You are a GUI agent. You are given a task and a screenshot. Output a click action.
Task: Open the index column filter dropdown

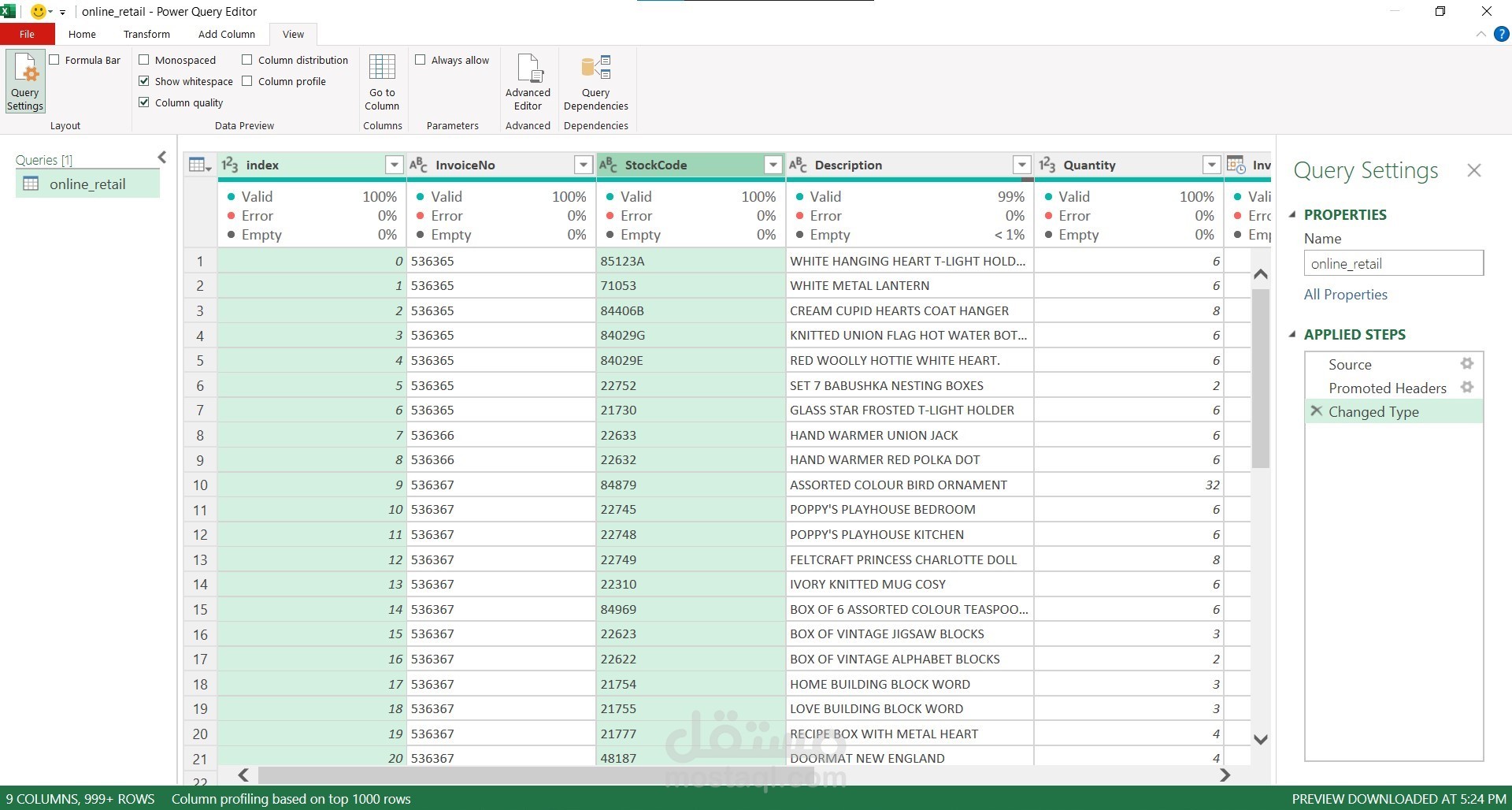[x=395, y=165]
